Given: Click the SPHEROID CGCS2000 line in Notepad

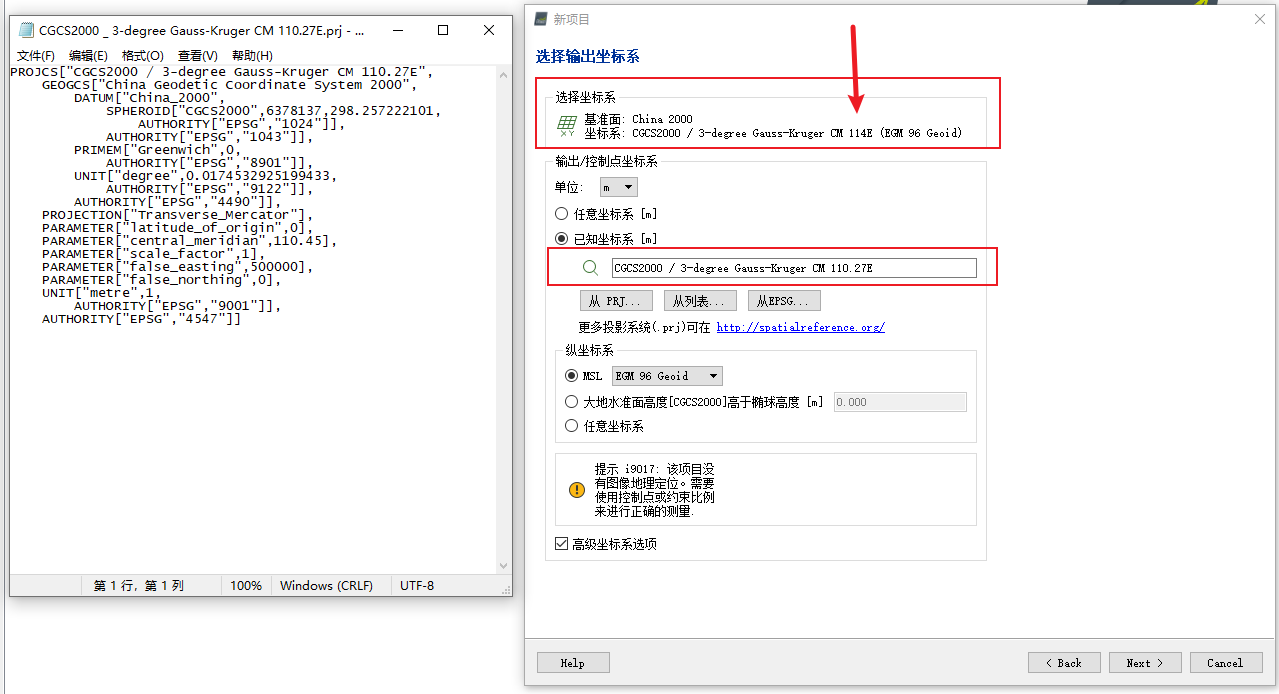Looking at the screenshot, I should point(274,111).
